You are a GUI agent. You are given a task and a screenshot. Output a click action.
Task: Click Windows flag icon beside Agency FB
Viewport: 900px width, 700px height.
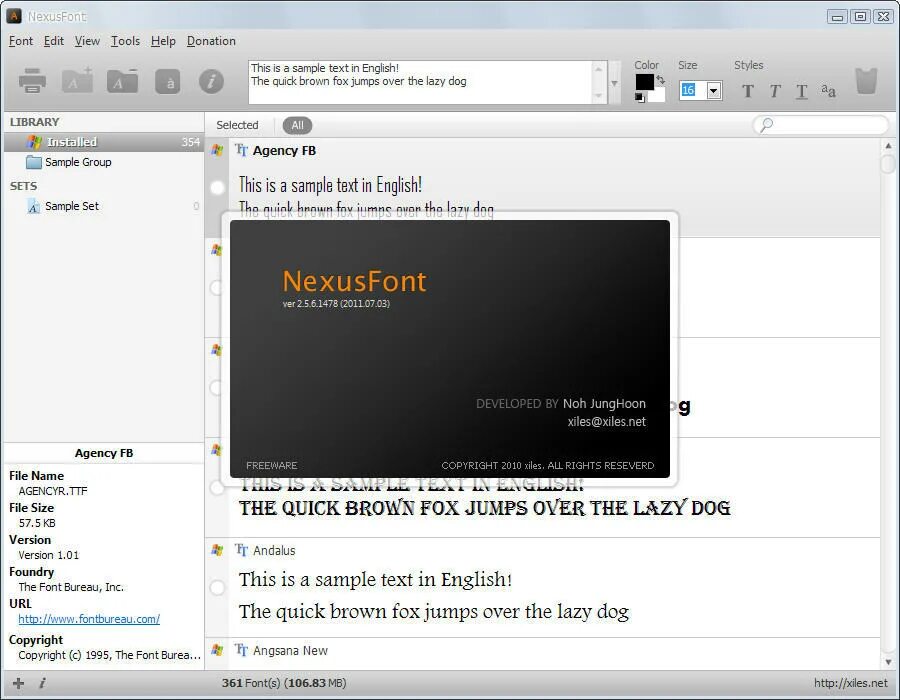click(217, 150)
